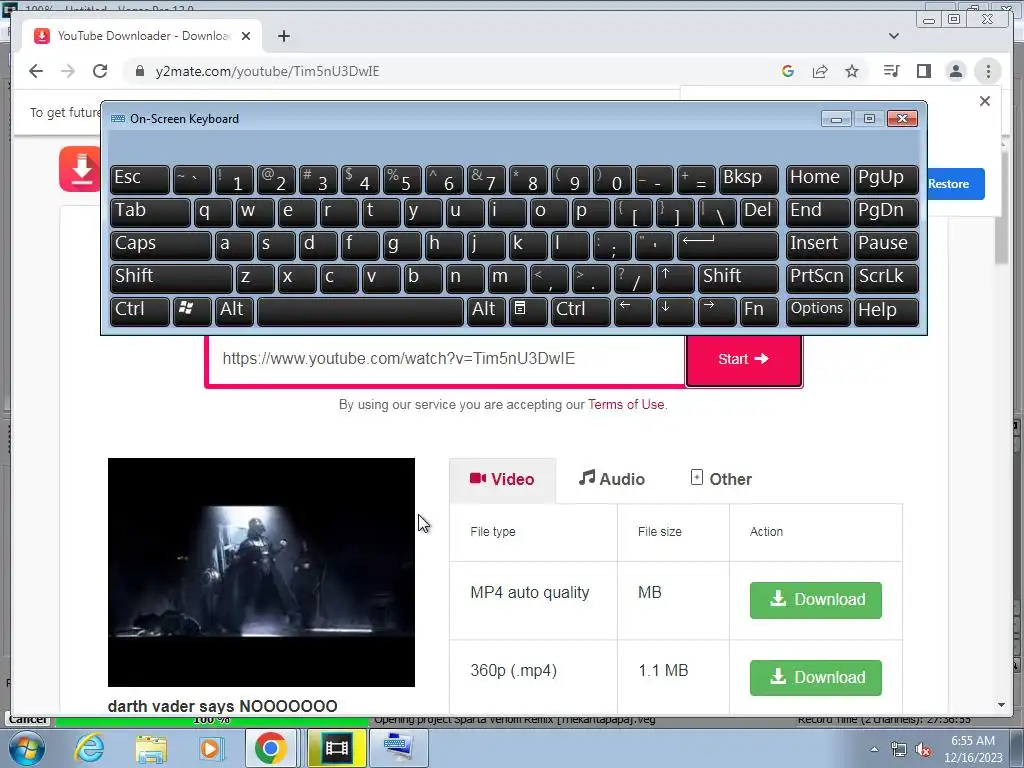Viewport: 1024px width, 768px height.
Task: Click the spacebar on On-Screen Keyboard
Action: click(x=360, y=311)
